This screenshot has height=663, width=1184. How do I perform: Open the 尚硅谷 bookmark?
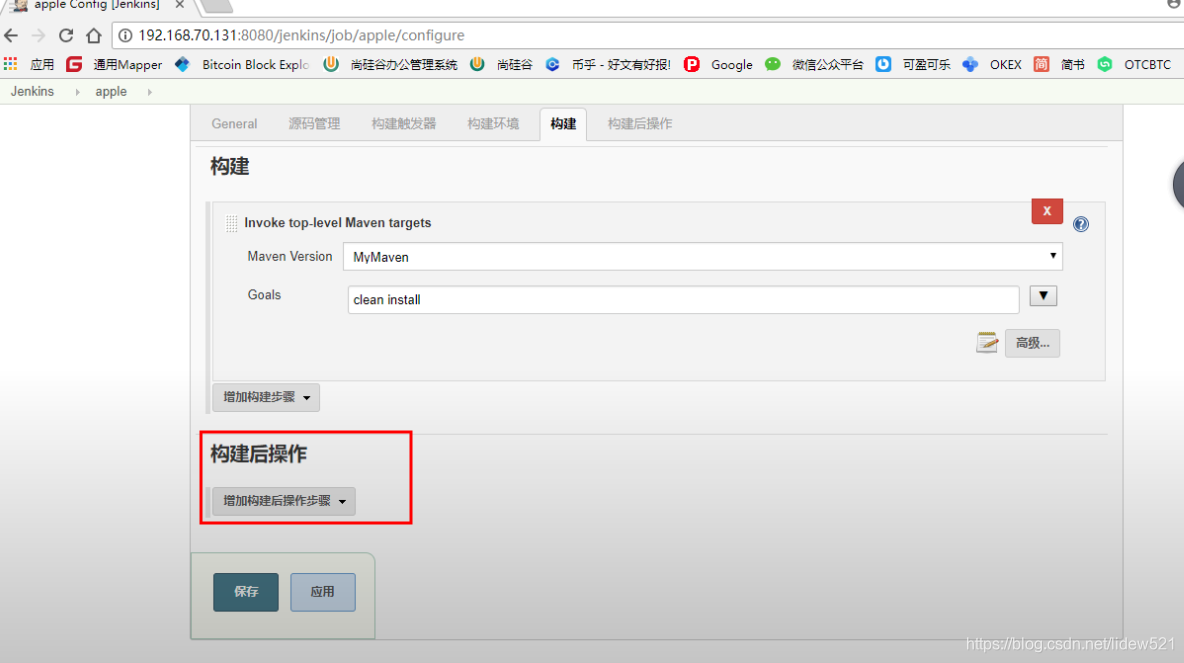pos(501,64)
